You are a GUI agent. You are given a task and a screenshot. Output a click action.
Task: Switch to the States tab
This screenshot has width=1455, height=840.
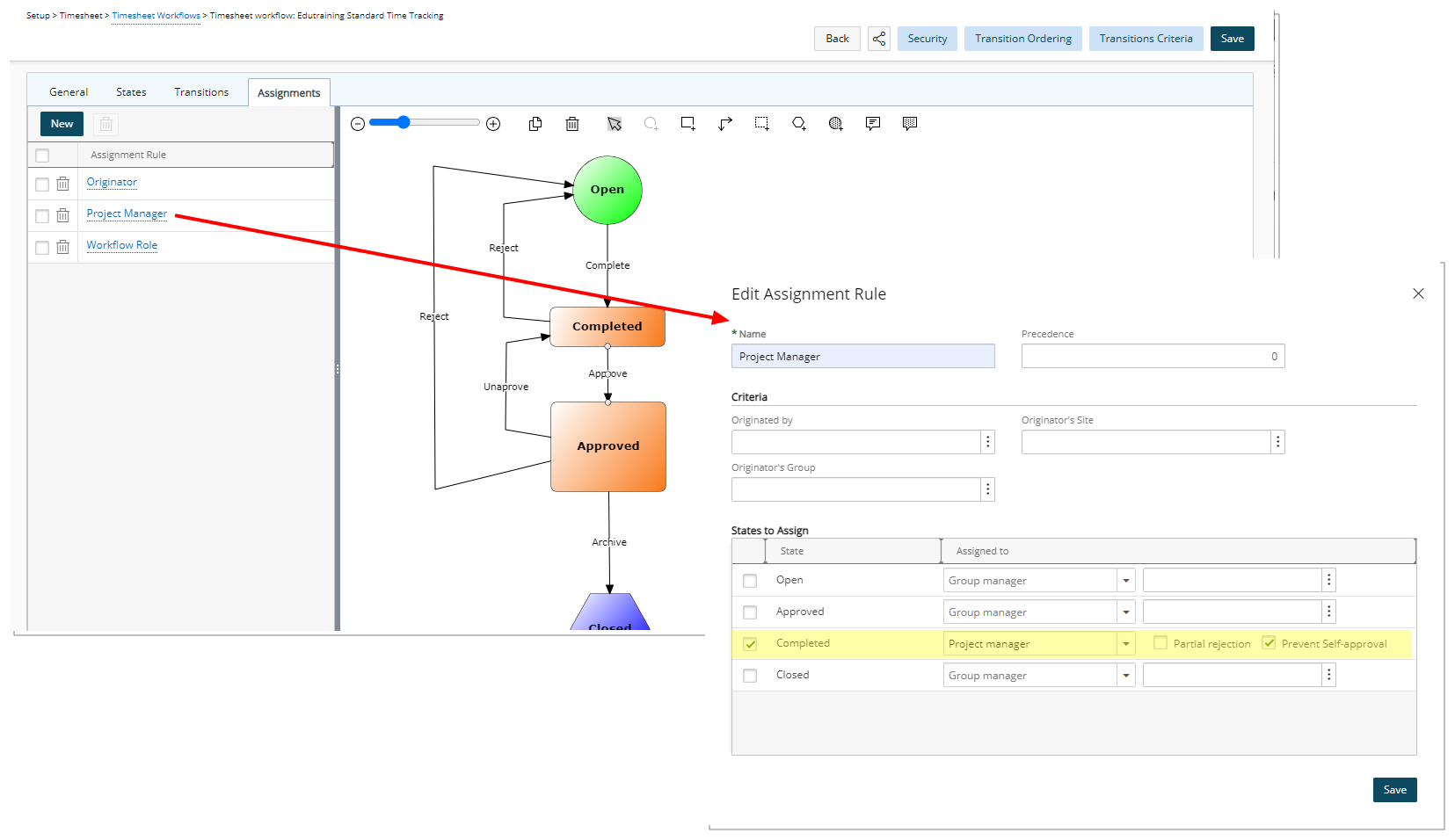[131, 92]
